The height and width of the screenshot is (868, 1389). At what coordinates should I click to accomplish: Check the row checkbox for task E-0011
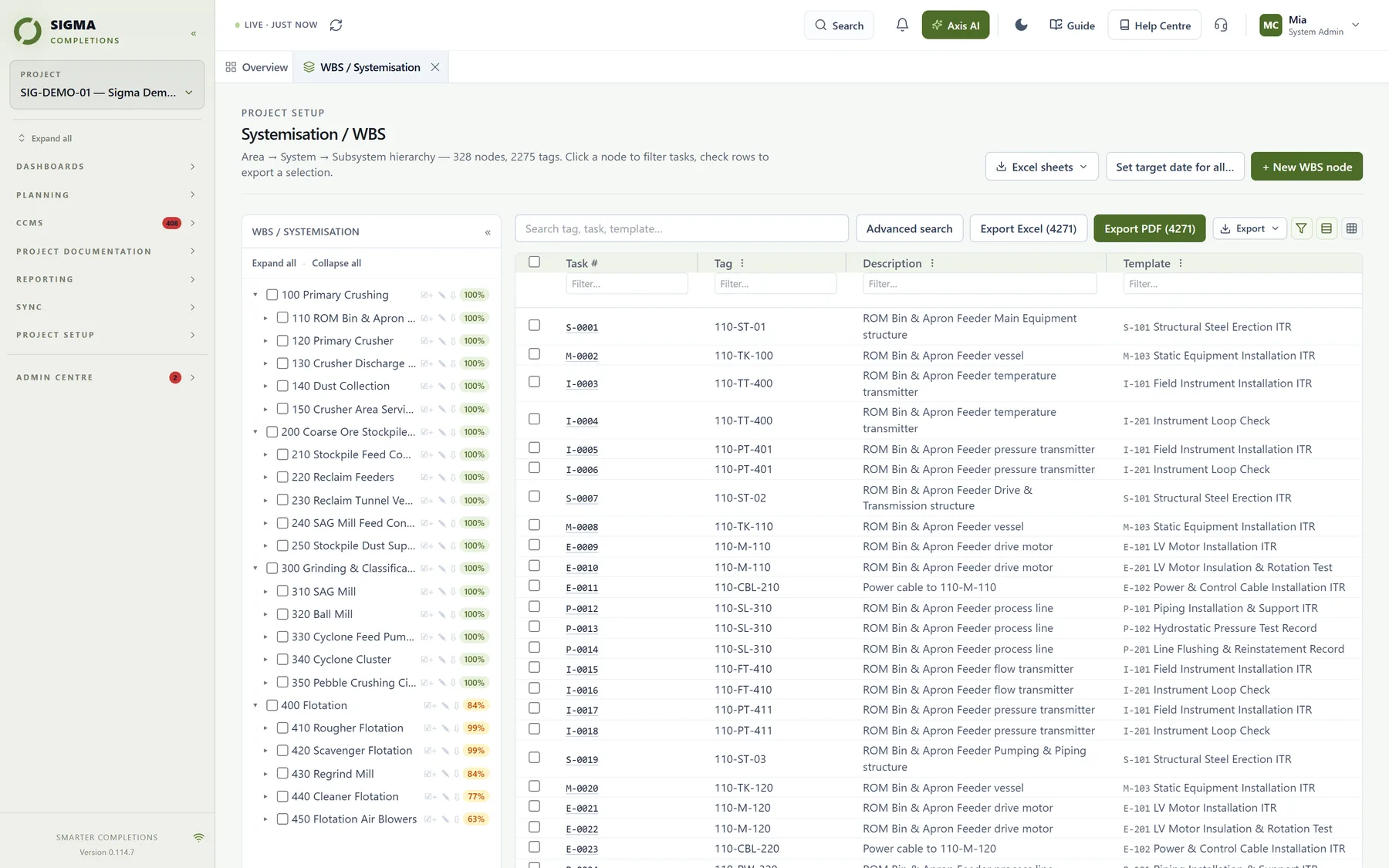pyautogui.click(x=534, y=586)
